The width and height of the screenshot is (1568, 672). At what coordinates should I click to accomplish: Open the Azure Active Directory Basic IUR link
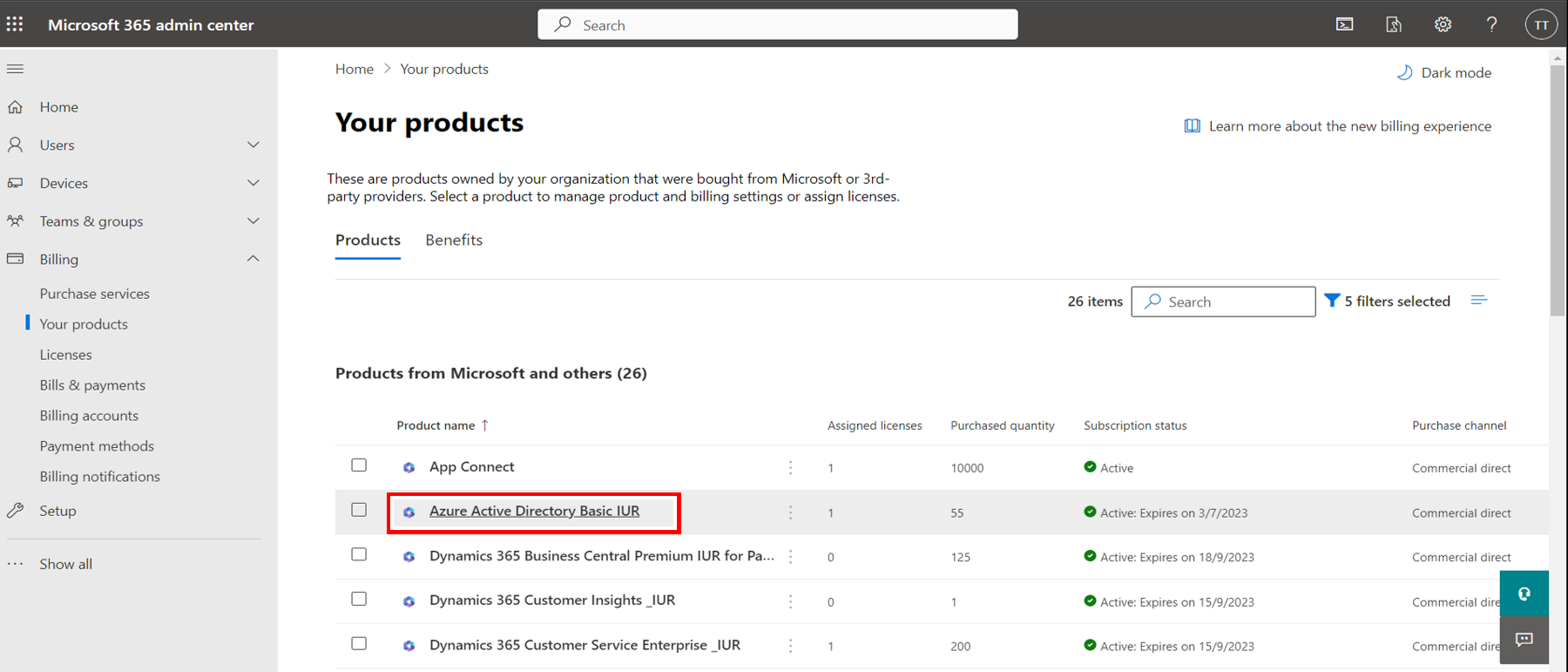coord(534,511)
